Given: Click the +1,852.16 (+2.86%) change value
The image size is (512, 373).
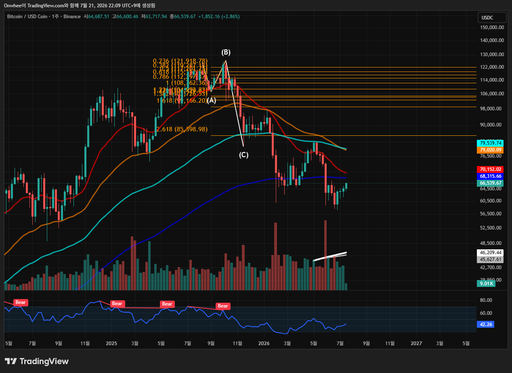Looking at the screenshot, I should coord(219,16).
